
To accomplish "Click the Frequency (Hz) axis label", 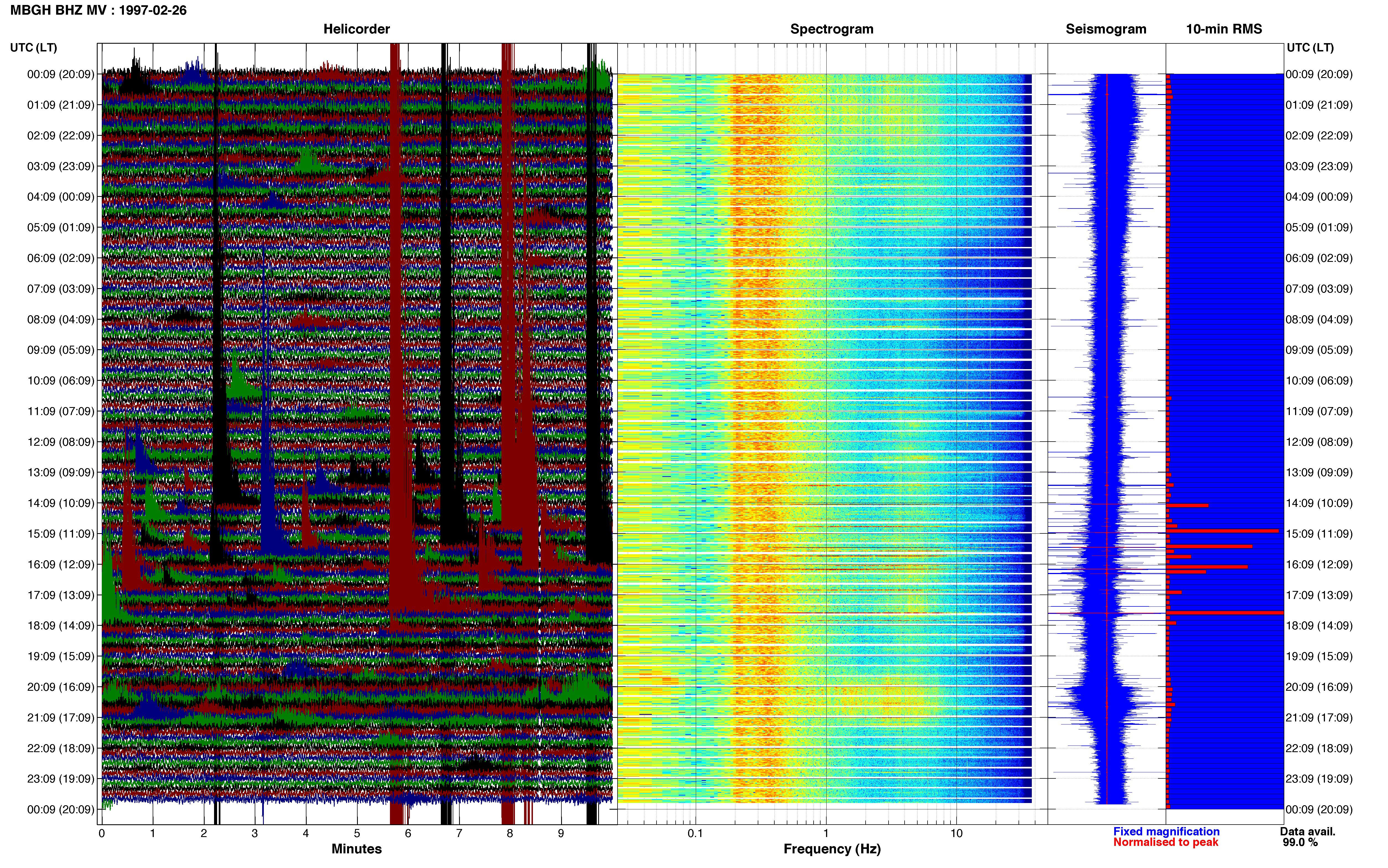I will tap(832, 848).
